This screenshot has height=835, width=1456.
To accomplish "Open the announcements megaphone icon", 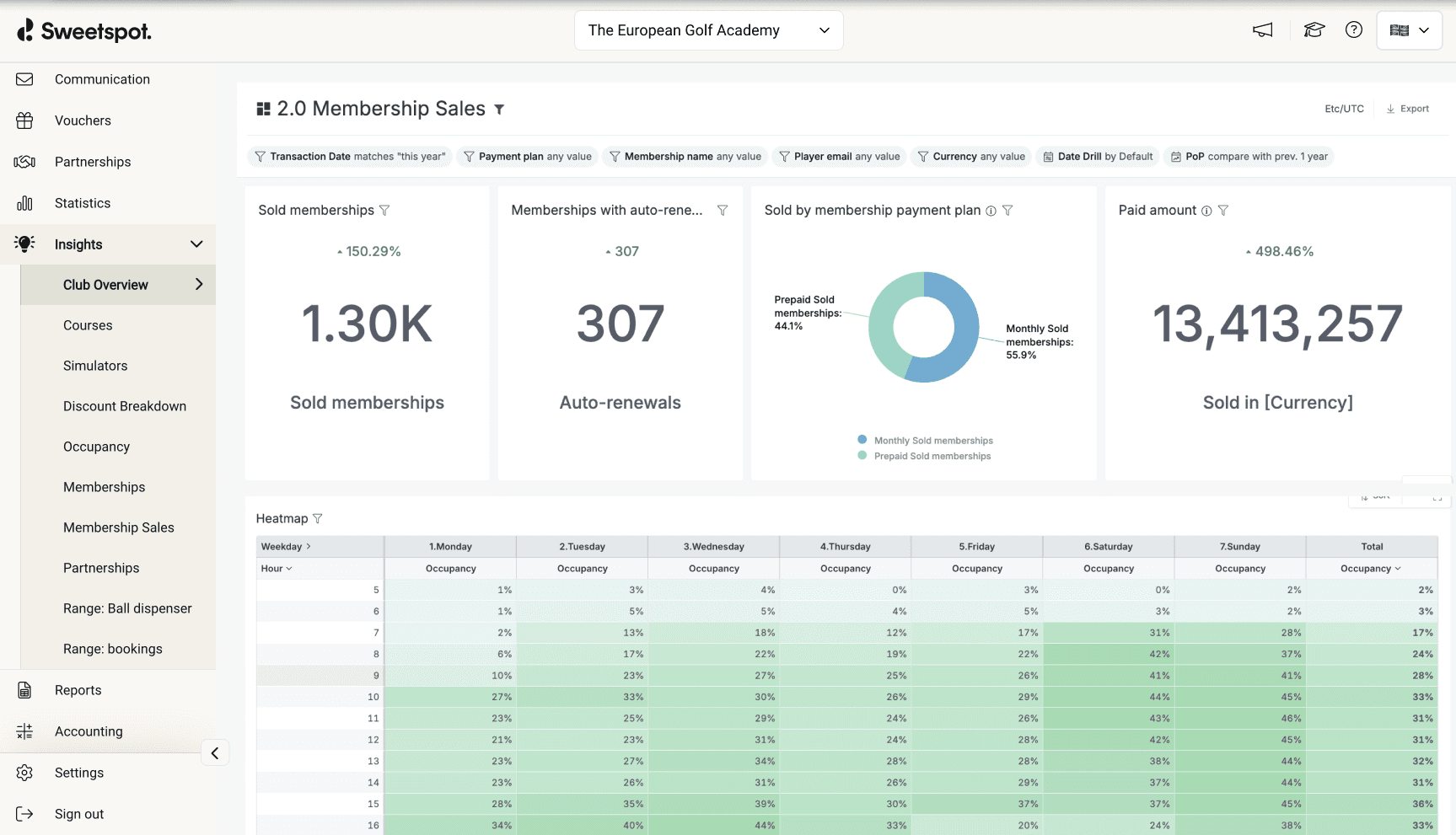I will pyautogui.click(x=1263, y=30).
